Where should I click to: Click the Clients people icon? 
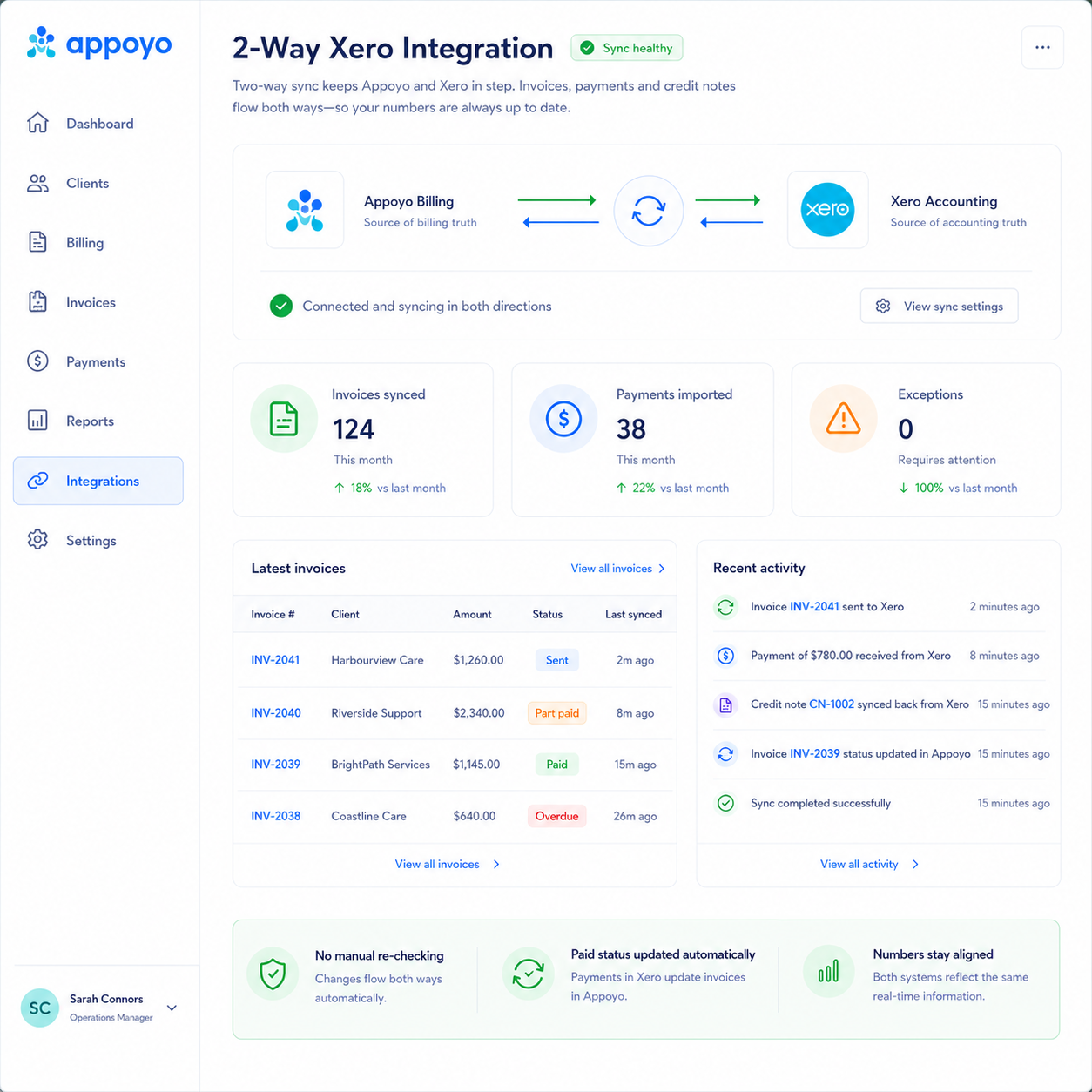tap(37, 183)
